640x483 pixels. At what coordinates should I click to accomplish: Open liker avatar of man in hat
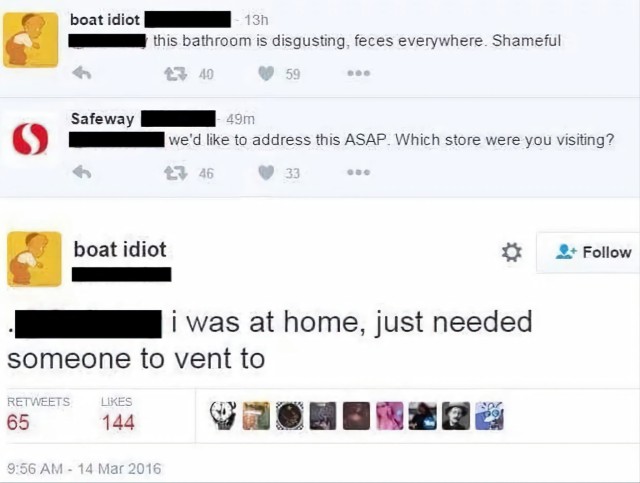456,416
